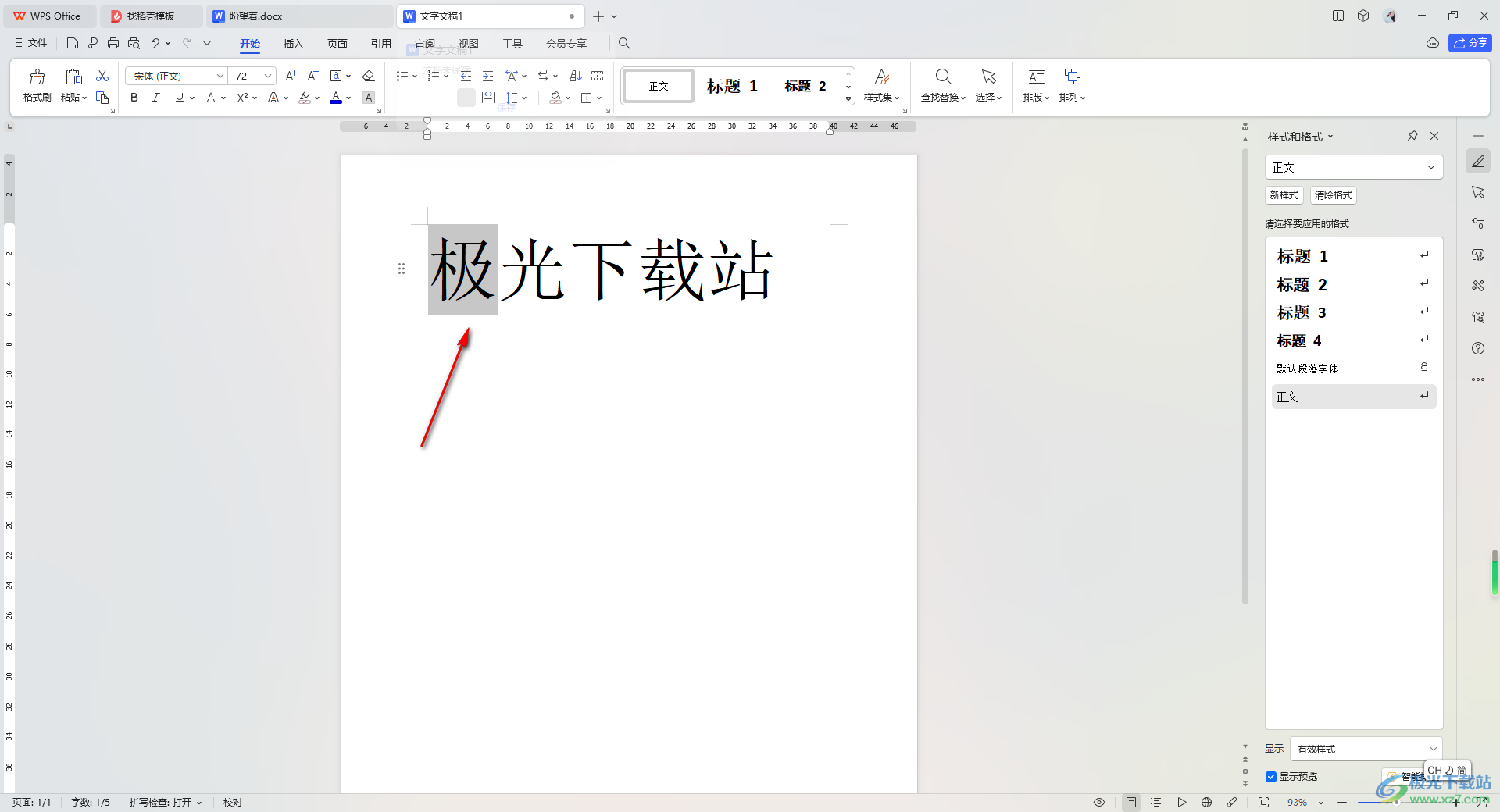
Task: Open the current style dropdown 正文 in pane
Action: click(x=1354, y=167)
